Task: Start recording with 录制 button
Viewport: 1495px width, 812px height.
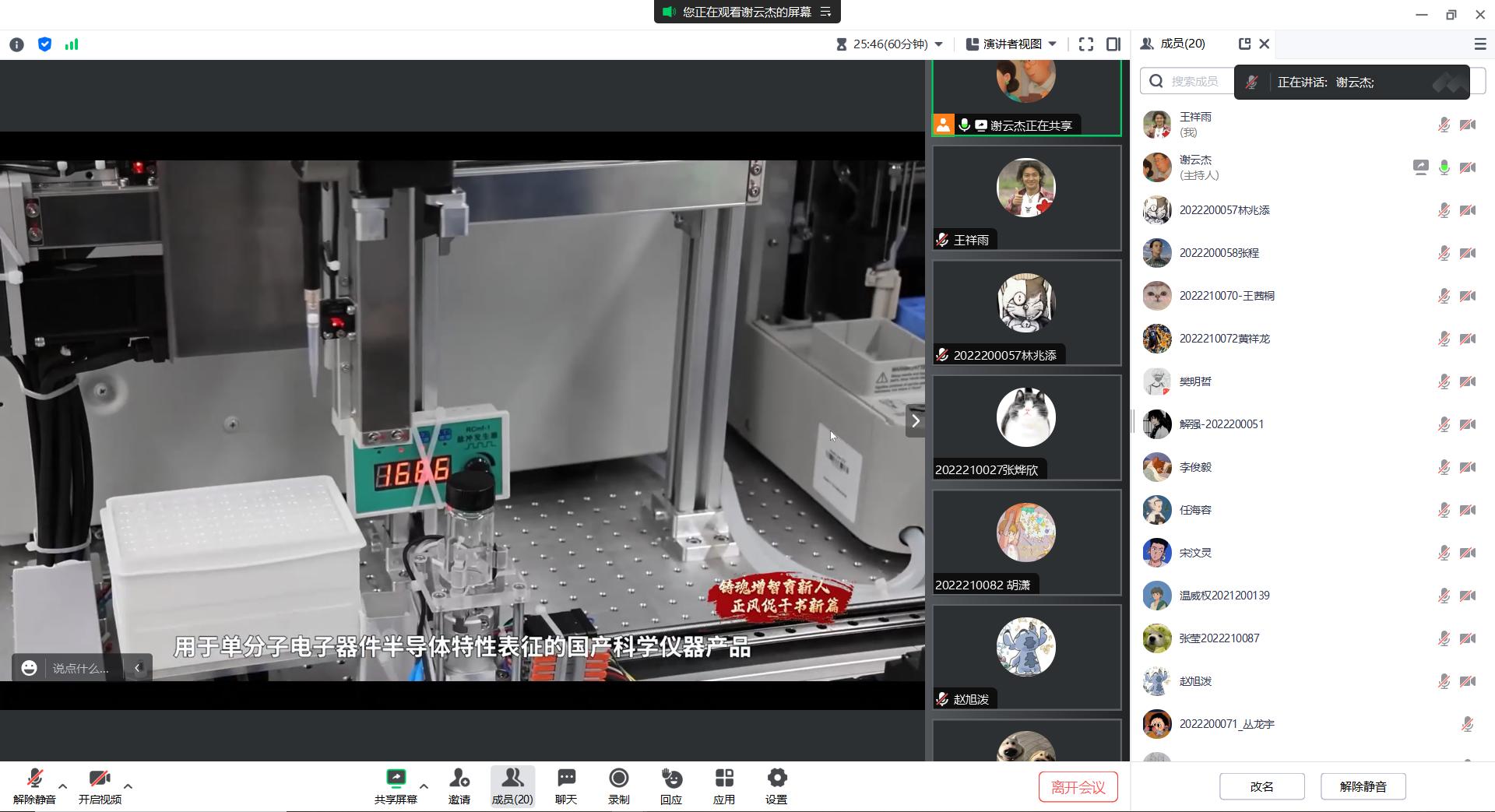Action: tap(618, 786)
